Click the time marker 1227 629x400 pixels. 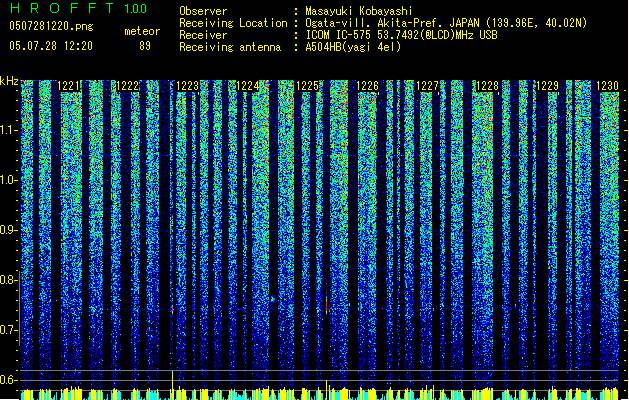[428, 86]
